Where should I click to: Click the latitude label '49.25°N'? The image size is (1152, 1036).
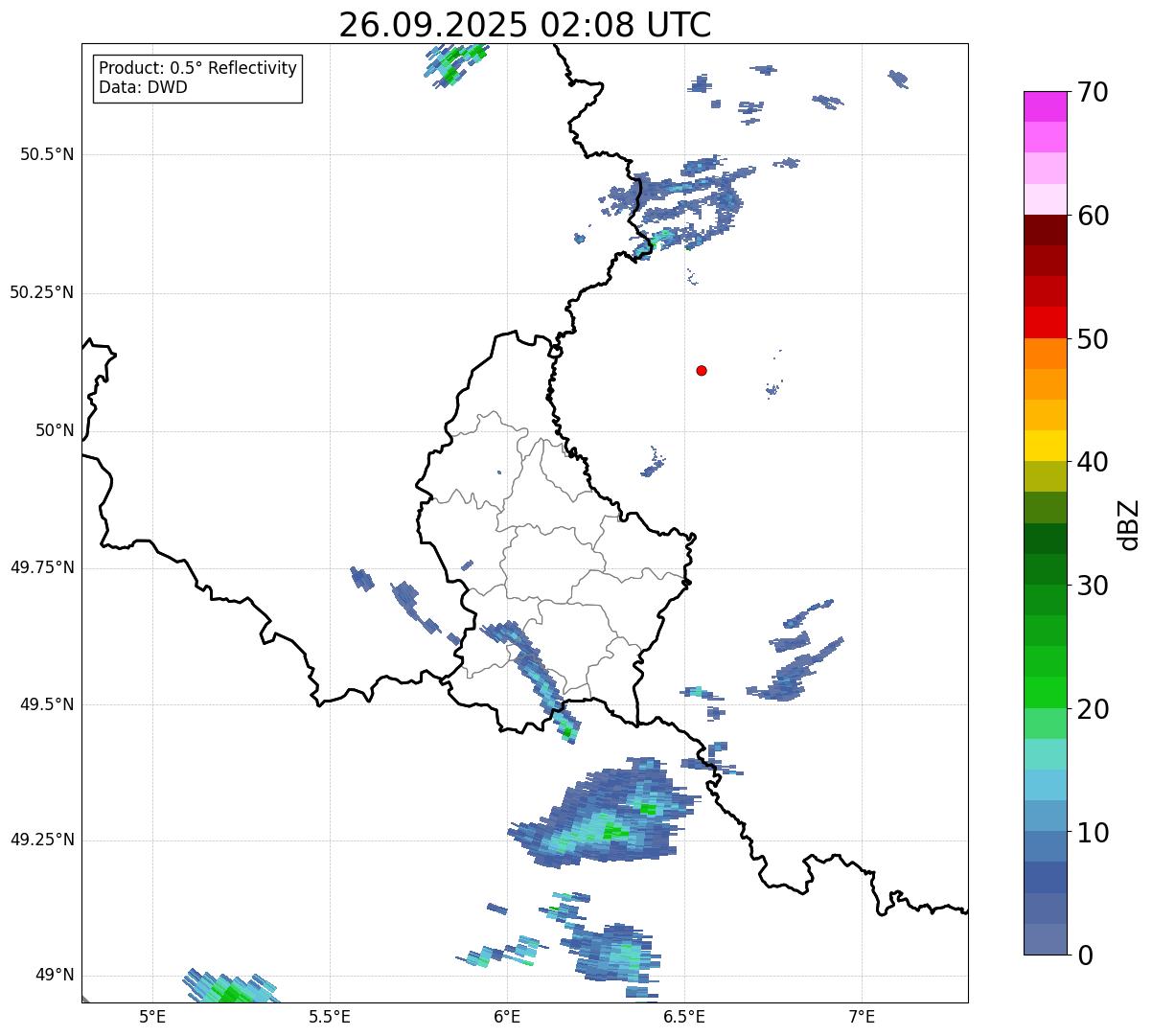[x=41, y=840]
